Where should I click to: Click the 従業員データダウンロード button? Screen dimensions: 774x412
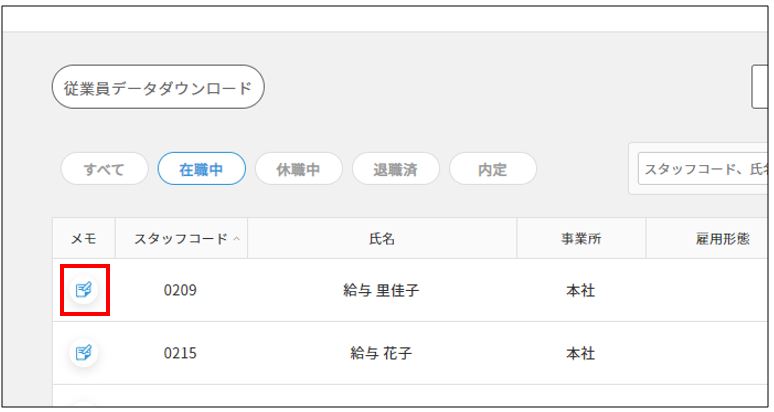coord(158,88)
